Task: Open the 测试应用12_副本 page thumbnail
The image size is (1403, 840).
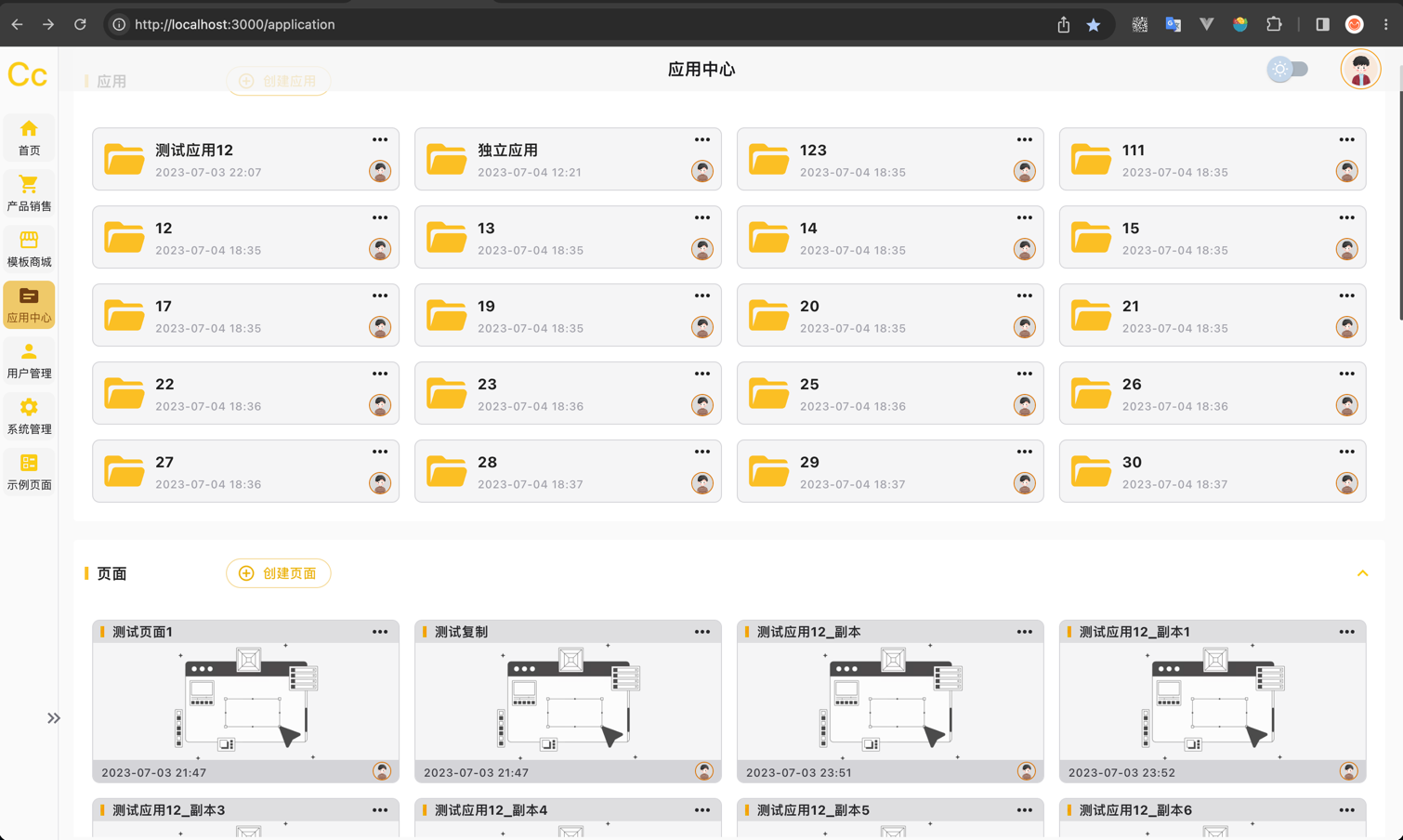Action: 890,702
